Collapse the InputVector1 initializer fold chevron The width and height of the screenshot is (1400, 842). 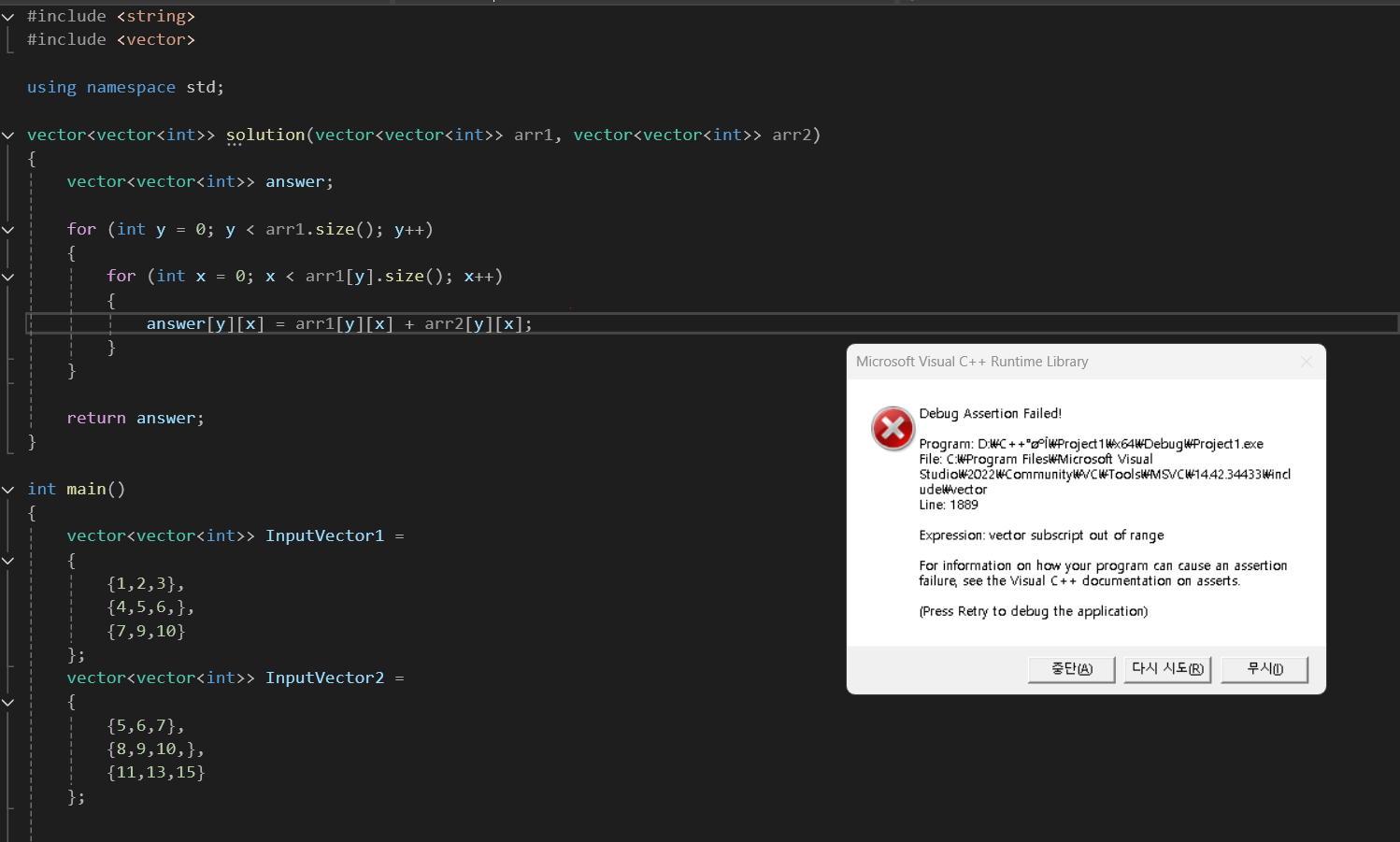(8, 561)
